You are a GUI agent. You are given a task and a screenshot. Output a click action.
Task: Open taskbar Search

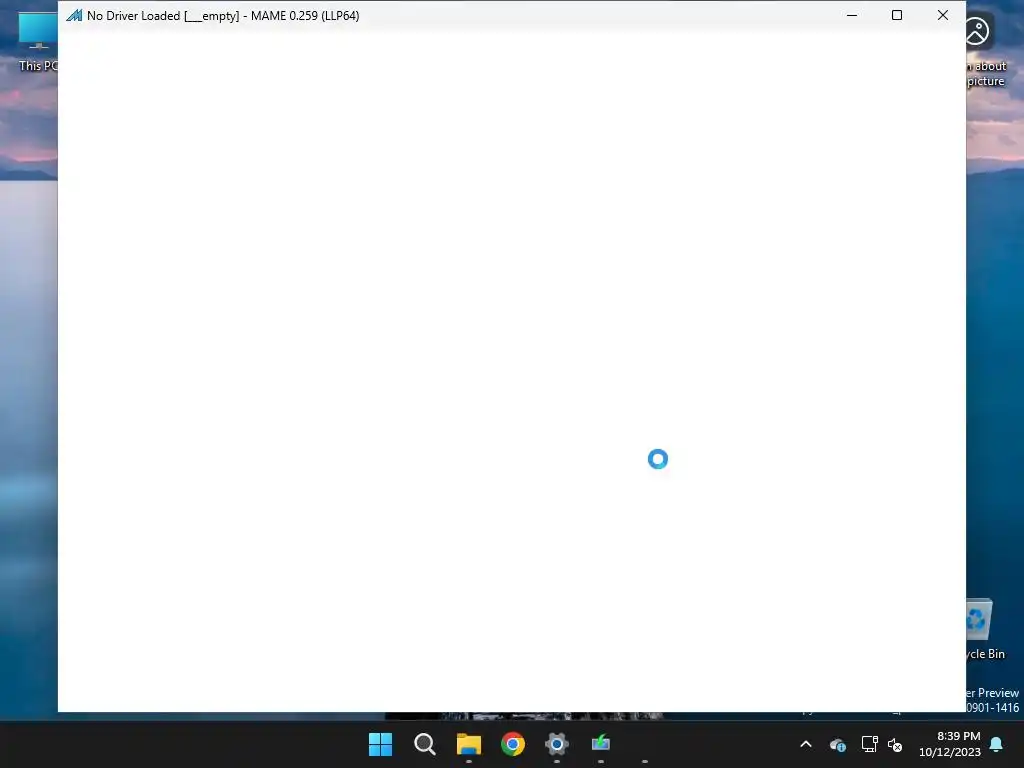pos(424,744)
